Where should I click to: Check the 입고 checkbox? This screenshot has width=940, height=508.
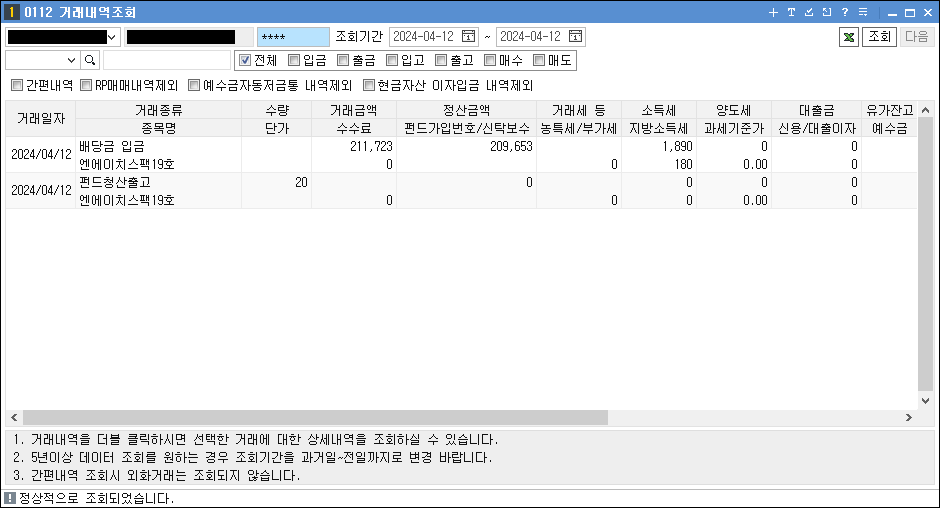[392, 60]
